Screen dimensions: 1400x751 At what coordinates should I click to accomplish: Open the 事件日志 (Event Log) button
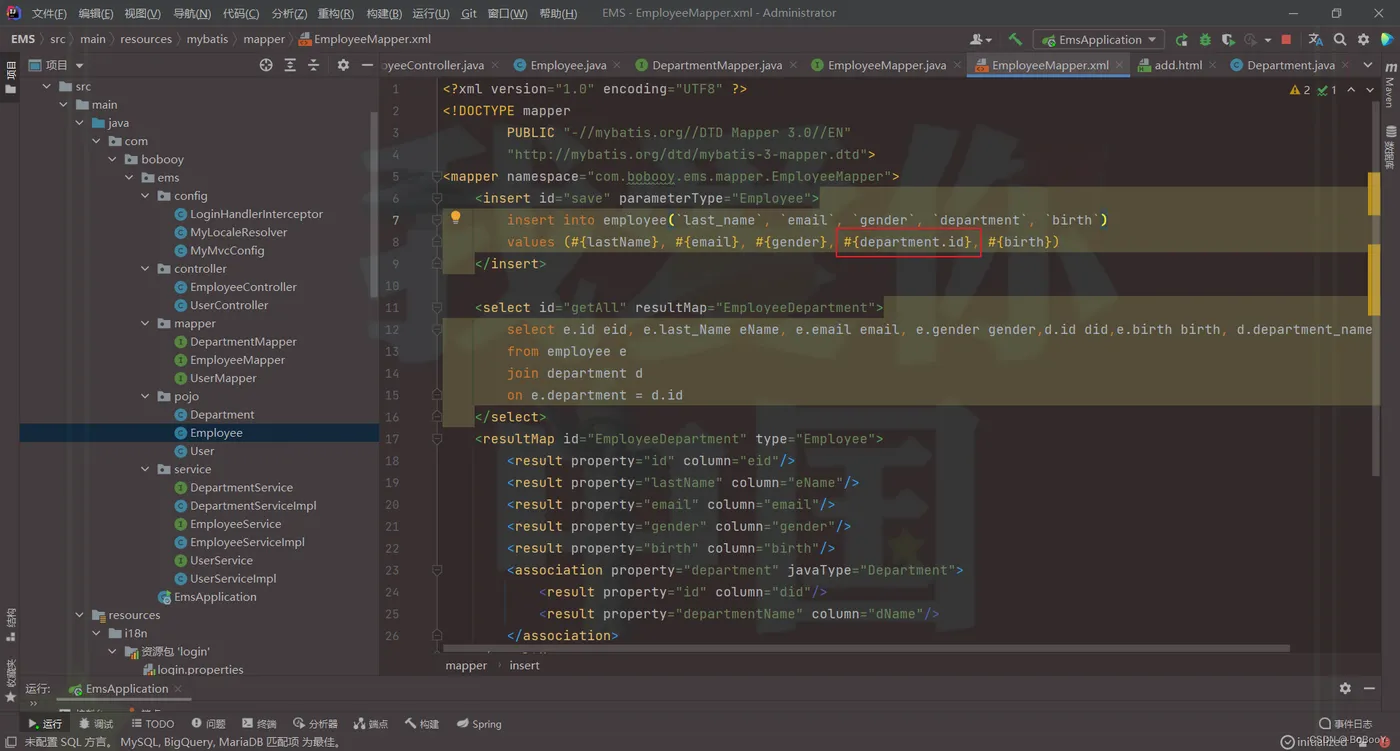[1346, 724]
